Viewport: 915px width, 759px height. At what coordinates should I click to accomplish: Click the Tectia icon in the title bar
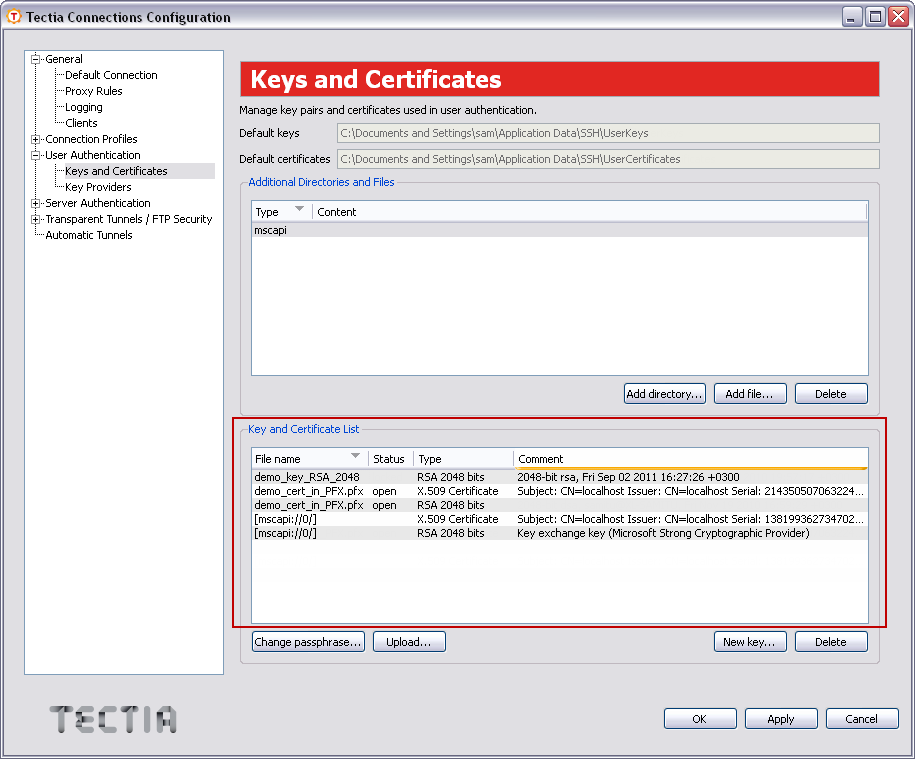pos(14,16)
